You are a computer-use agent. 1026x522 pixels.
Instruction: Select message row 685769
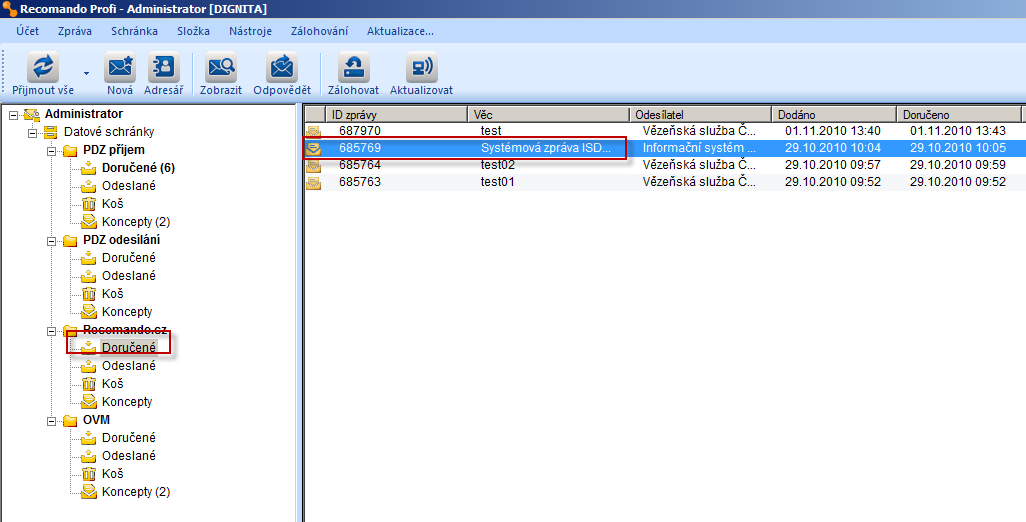click(x=665, y=148)
